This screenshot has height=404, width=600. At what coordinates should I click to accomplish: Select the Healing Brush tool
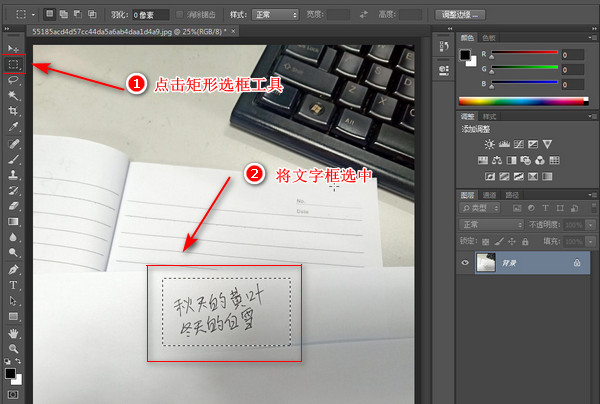click(x=13, y=144)
